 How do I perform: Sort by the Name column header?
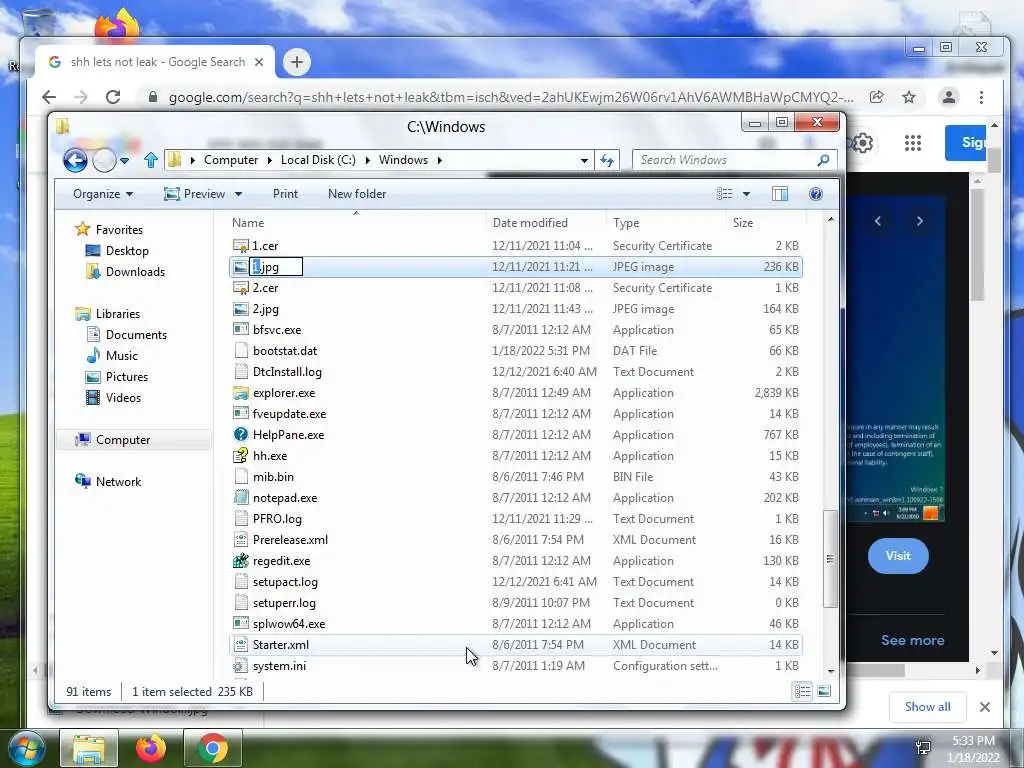[356, 223]
